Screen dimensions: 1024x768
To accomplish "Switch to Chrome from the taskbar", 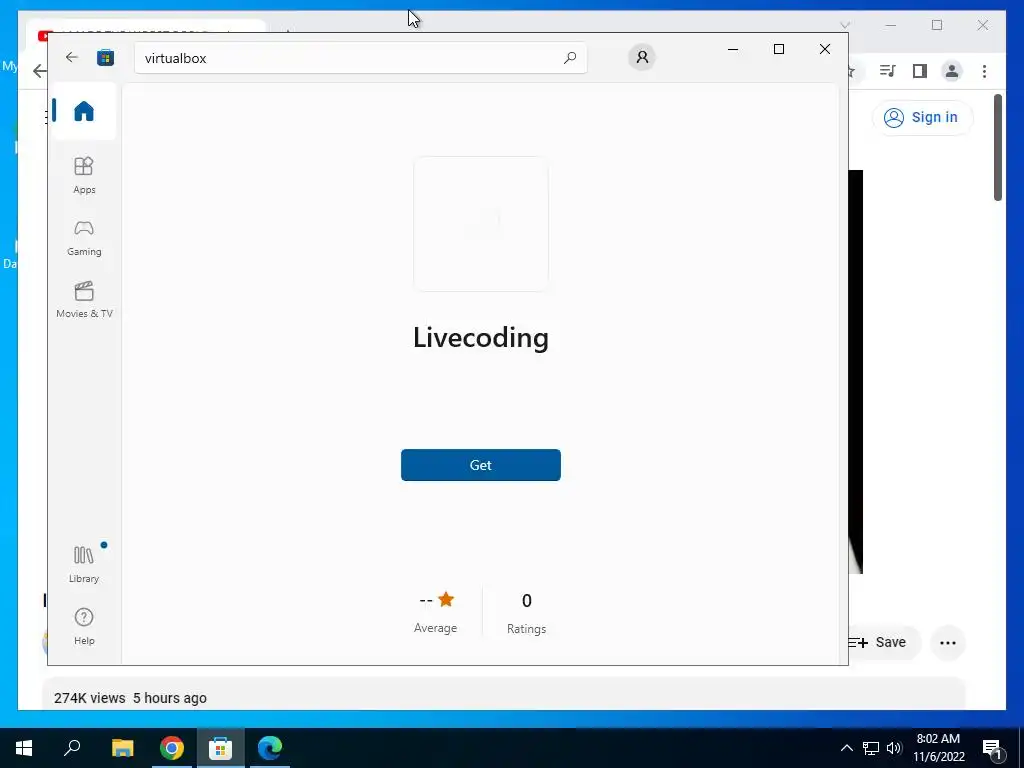I will (x=171, y=748).
